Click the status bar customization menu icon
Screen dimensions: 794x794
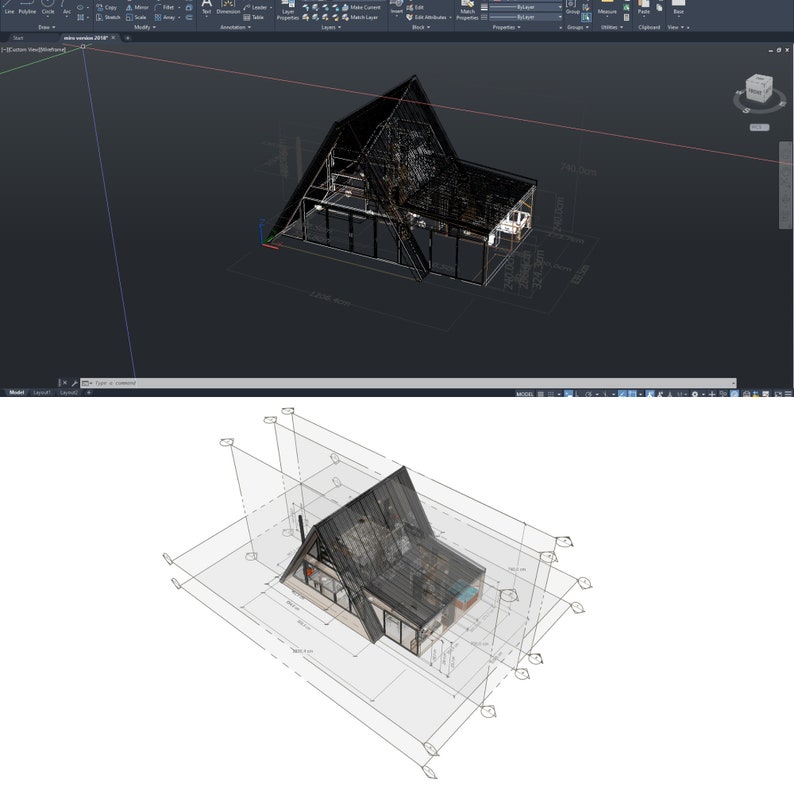point(788,393)
